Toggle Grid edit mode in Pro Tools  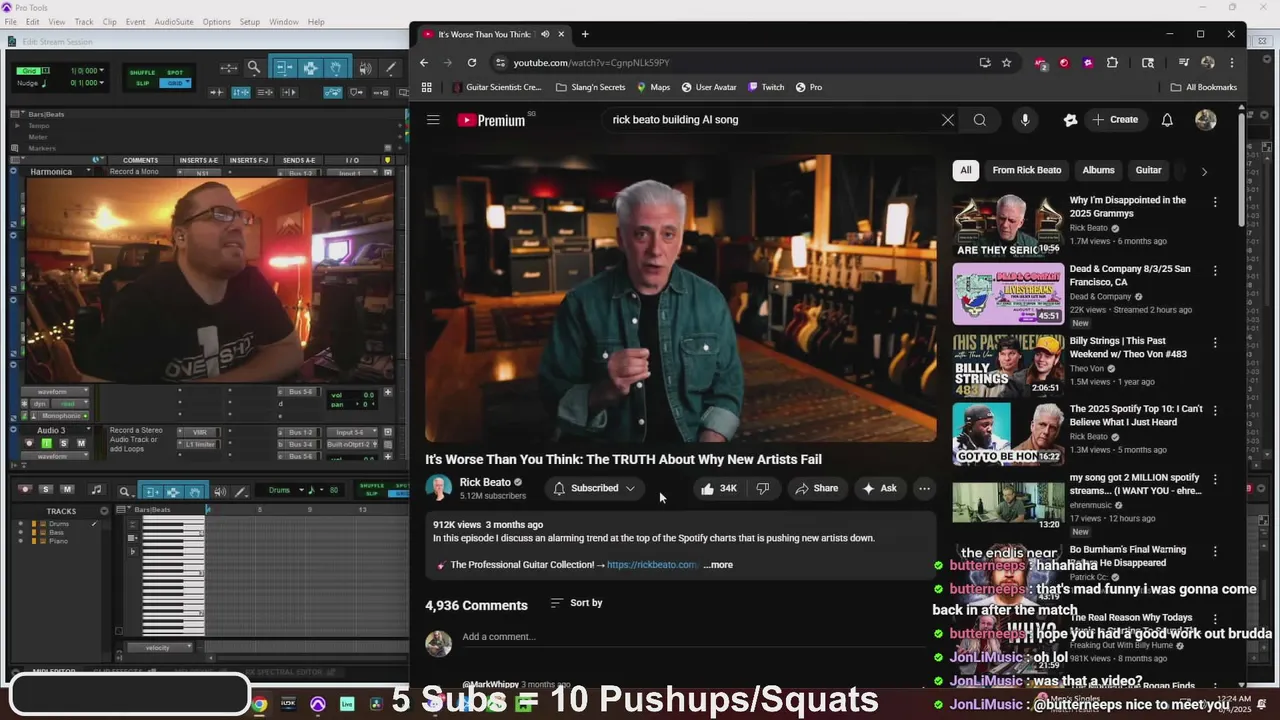[x=175, y=83]
